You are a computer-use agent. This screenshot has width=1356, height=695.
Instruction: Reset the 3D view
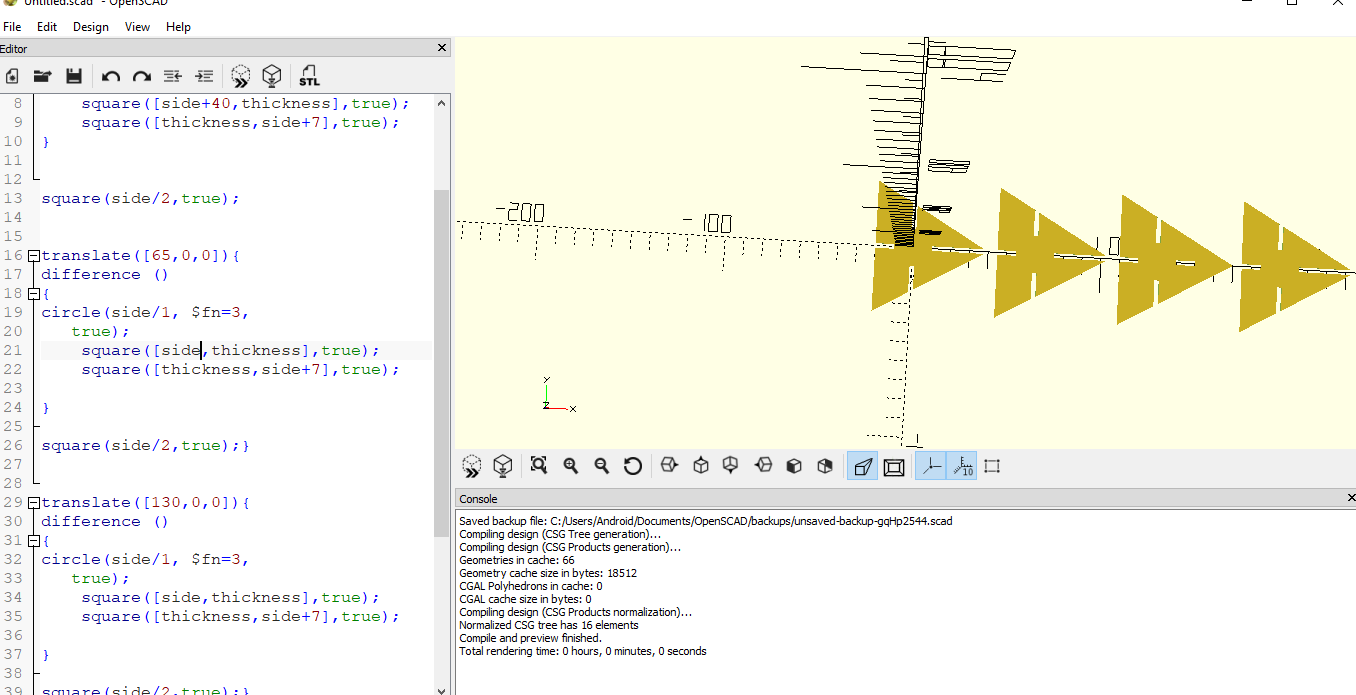(632, 466)
